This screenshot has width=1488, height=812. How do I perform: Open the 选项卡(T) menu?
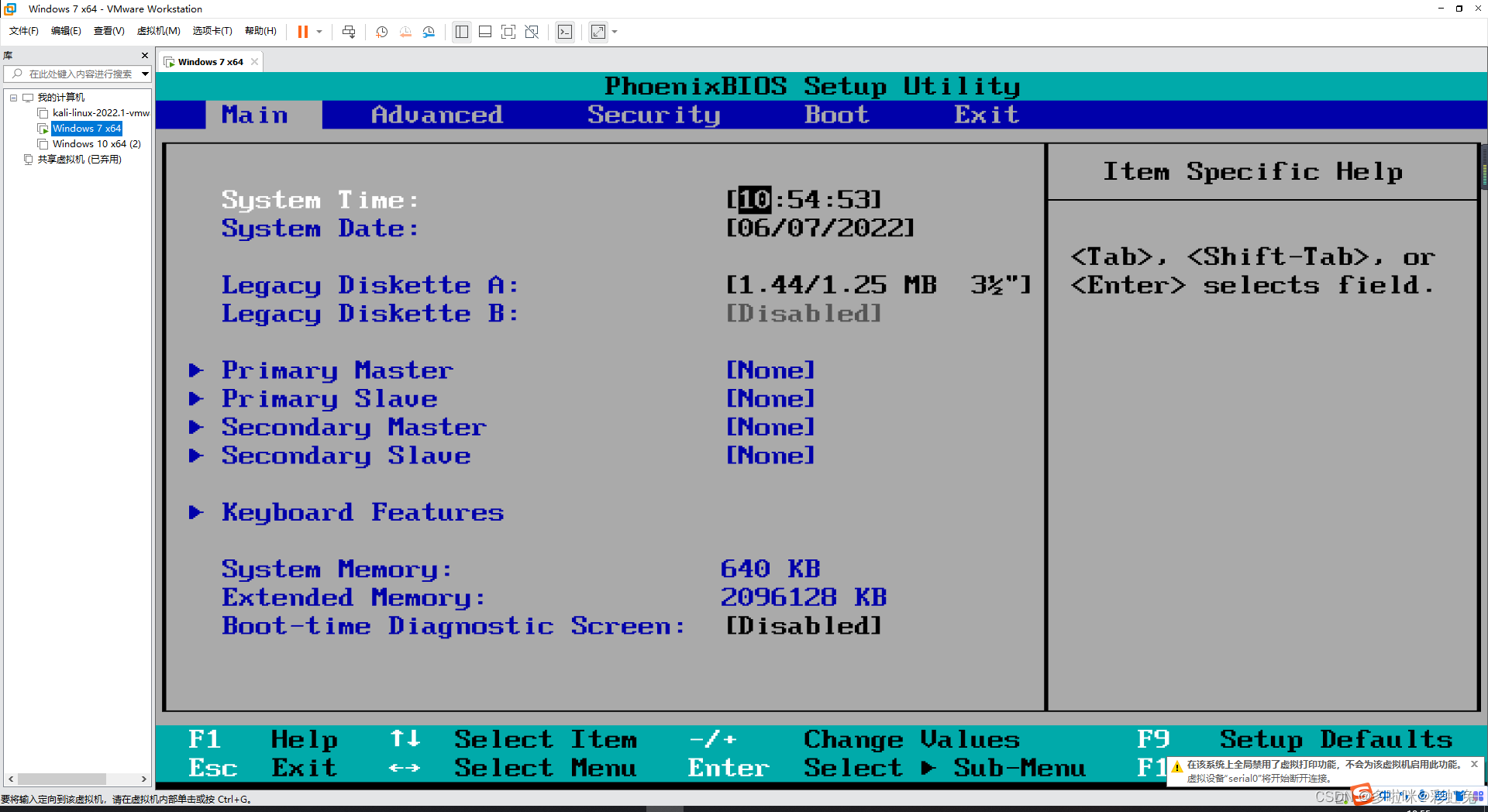pos(212,31)
